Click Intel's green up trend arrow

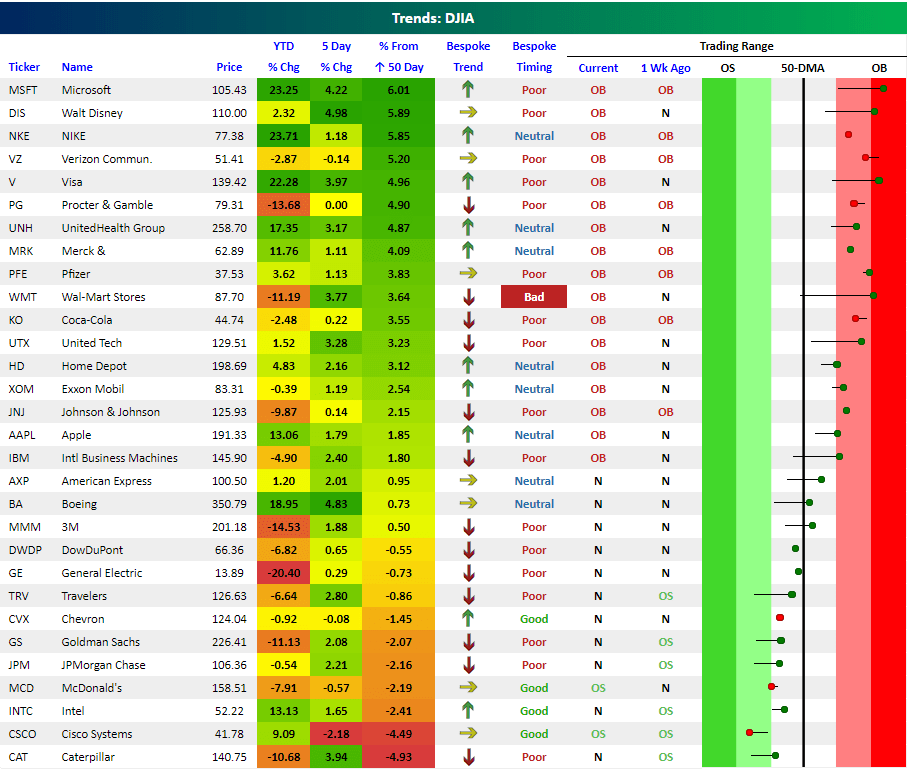[468, 711]
